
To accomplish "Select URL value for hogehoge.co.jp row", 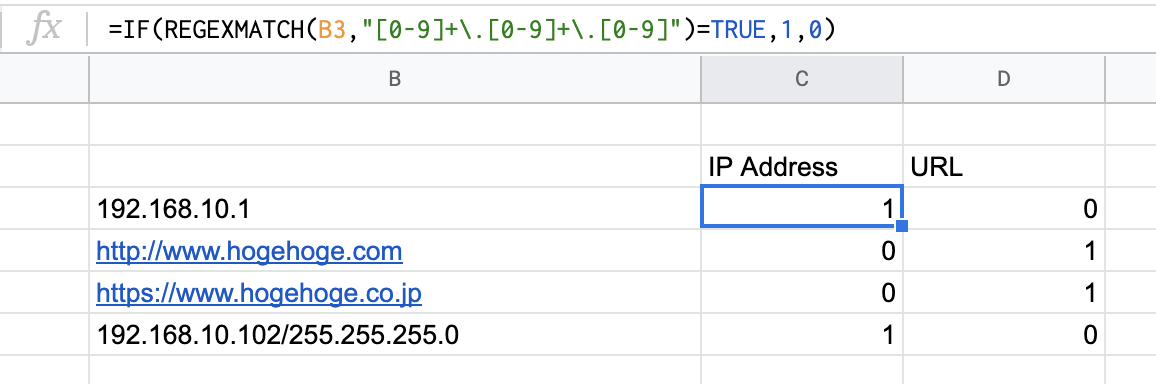I will pyautogui.click(x=1003, y=293).
